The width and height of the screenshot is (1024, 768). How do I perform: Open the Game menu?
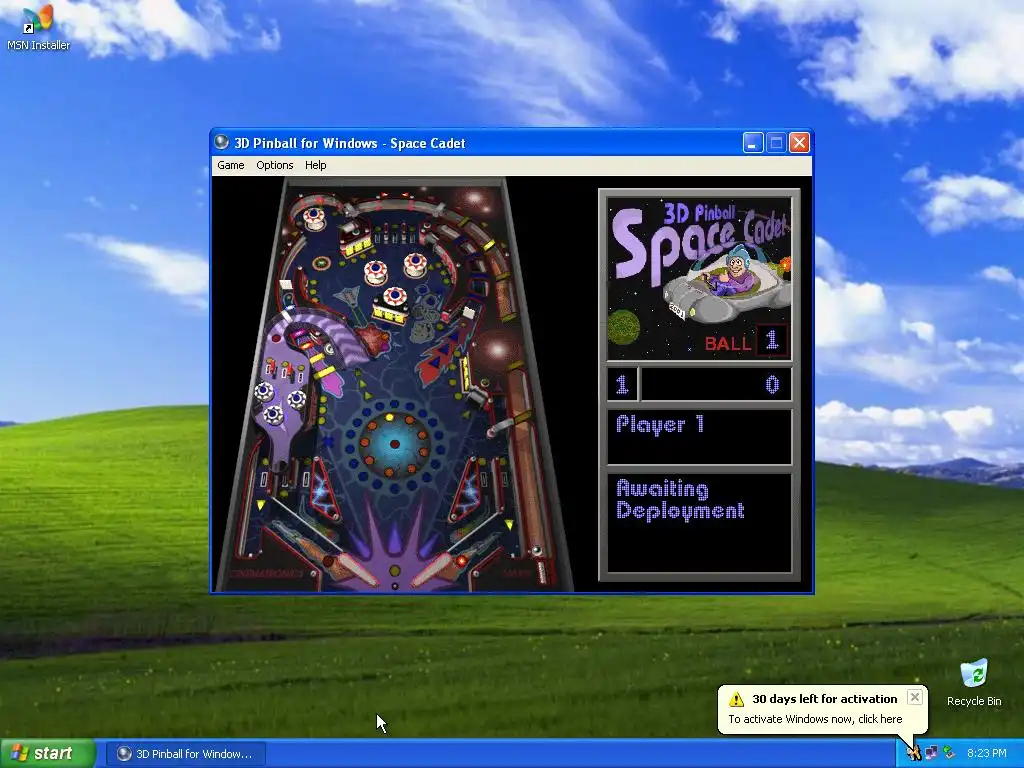231,165
